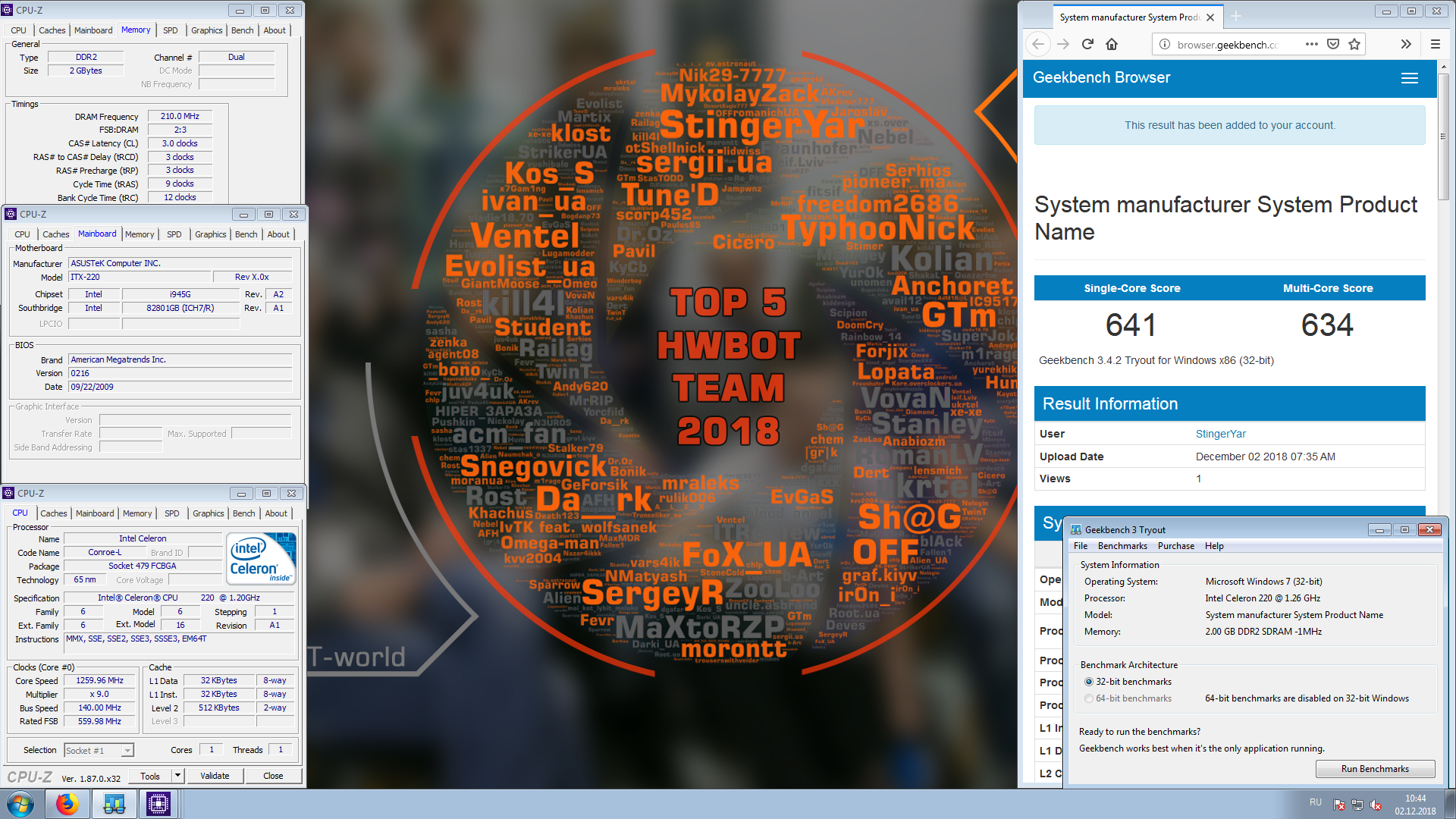Open Bench tab in middle CPU-Z window

coord(246,234)
